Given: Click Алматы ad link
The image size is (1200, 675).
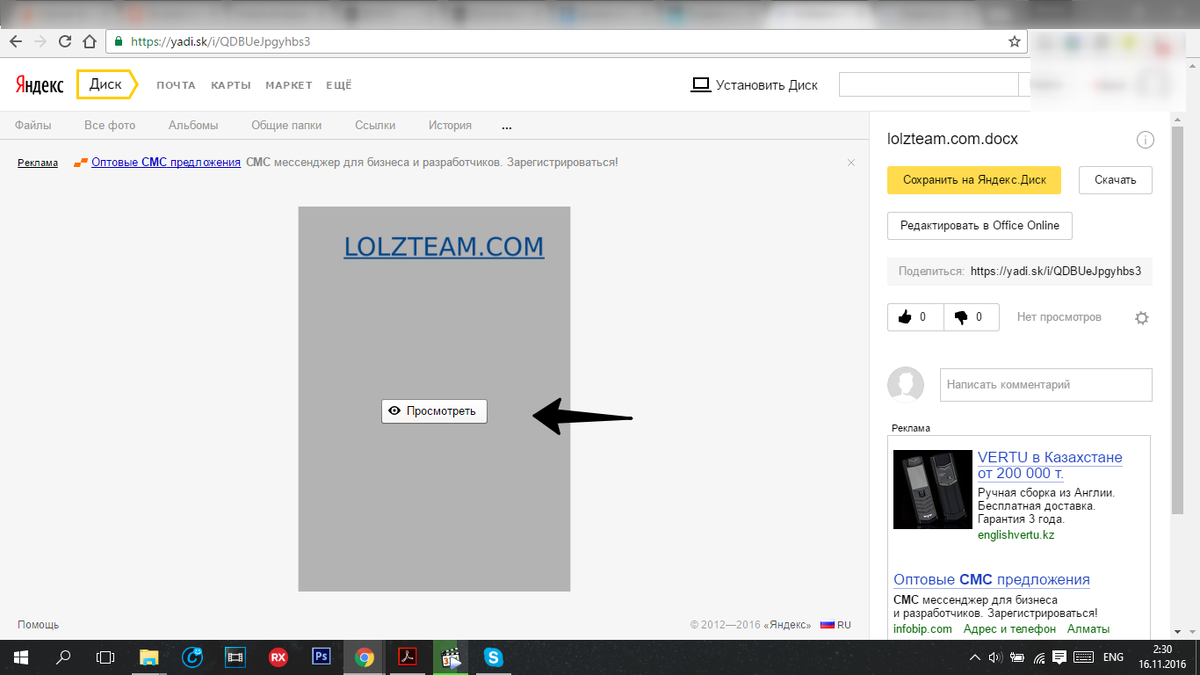Looking at the screenshot, I should [x=1088, y=629].
